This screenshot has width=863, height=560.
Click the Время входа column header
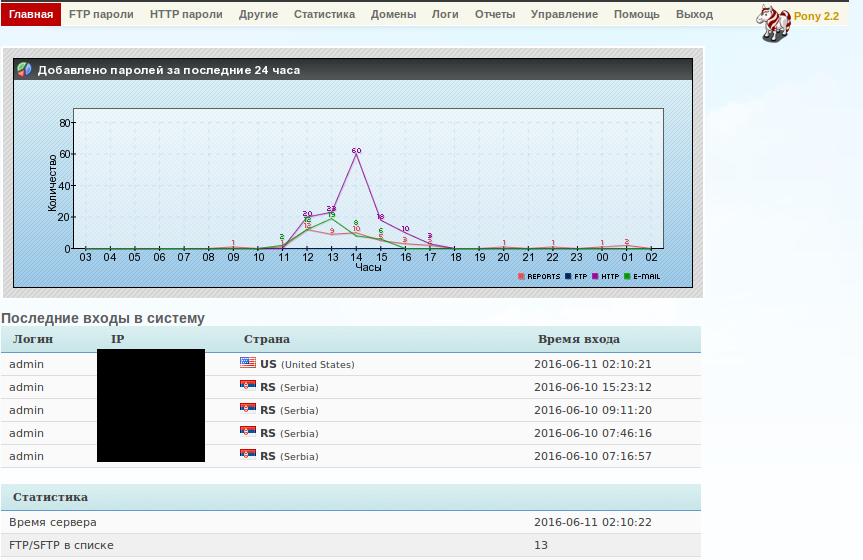click(x=578, y=339)
